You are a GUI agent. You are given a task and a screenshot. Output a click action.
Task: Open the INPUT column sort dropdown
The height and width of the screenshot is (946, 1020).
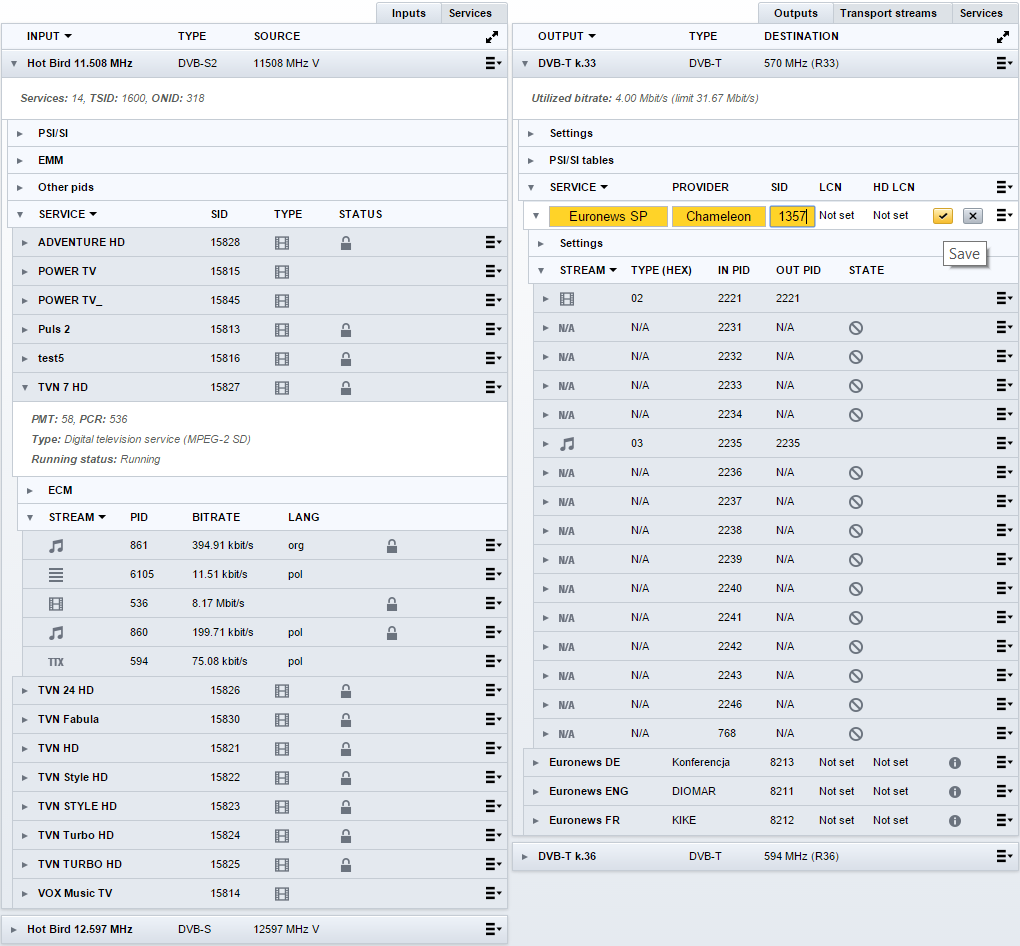coord(68,36)
